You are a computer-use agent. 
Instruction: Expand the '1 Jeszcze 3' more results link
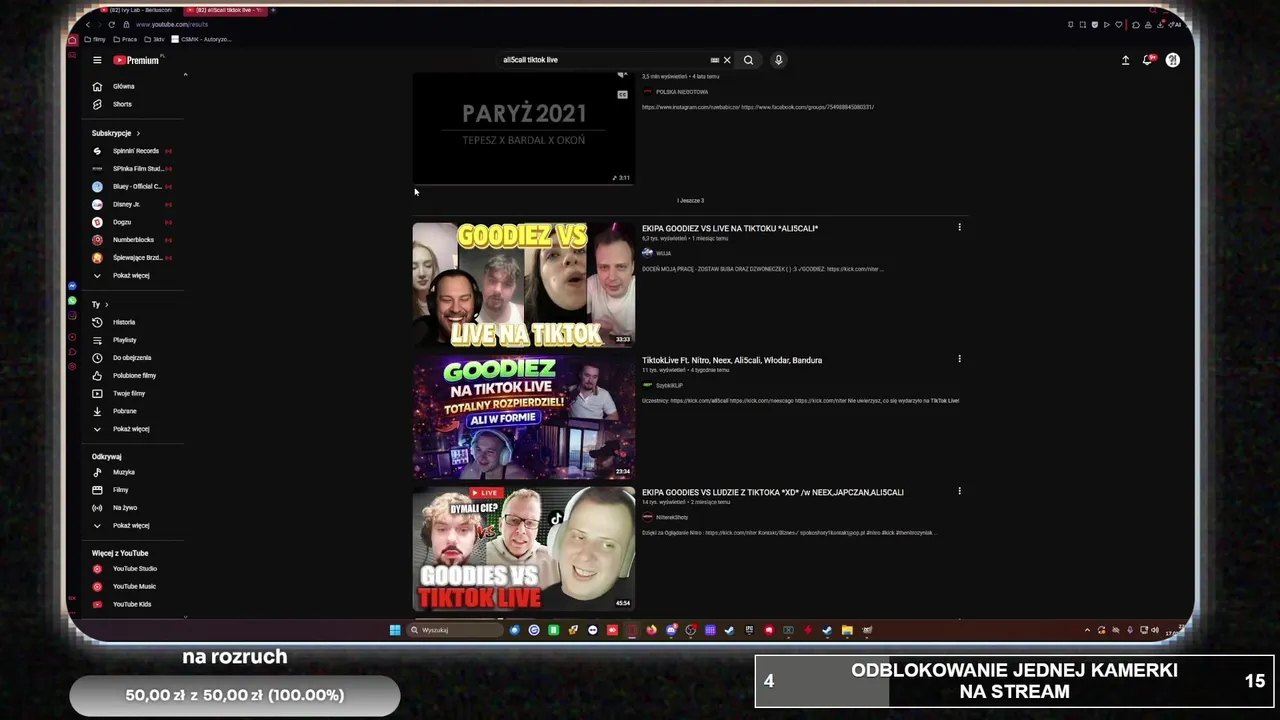pyautogui.click(x=690, y=201)
